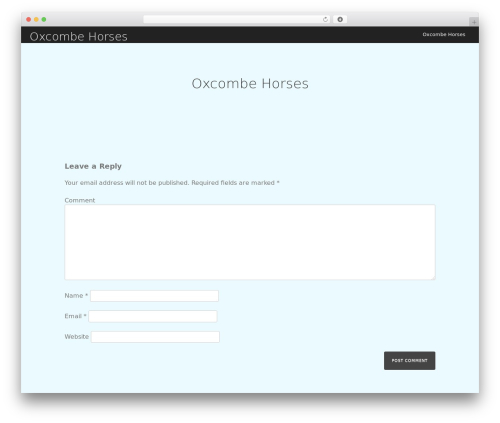This screenshot has width=500, height=423.
Task: Click the 'Your email address will not be published' text
Action: click(127, 183)
